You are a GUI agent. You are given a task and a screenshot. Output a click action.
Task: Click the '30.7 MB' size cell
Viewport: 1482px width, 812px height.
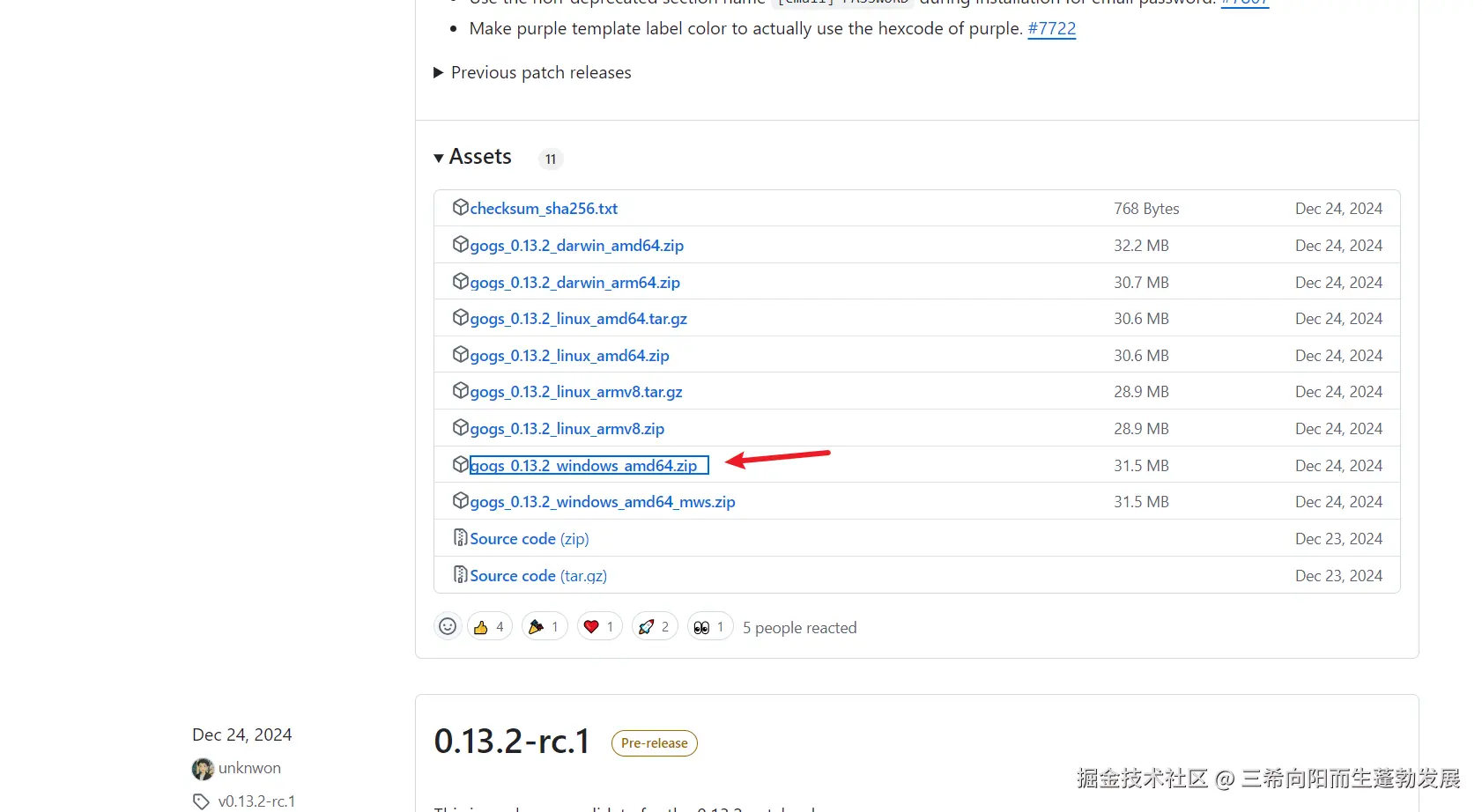[1141, 283]
